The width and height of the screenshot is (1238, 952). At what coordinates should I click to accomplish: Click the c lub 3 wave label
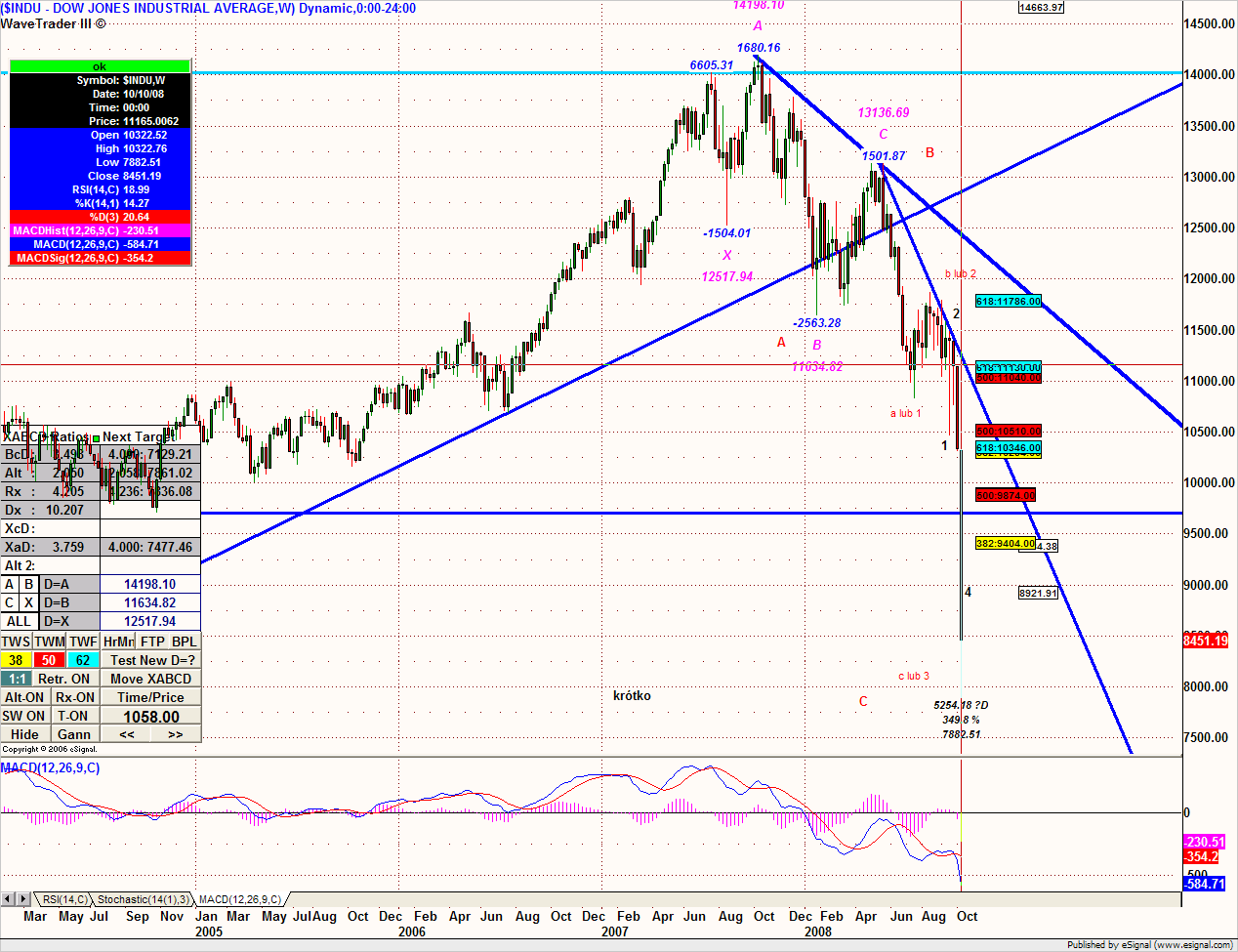(914, 676)
